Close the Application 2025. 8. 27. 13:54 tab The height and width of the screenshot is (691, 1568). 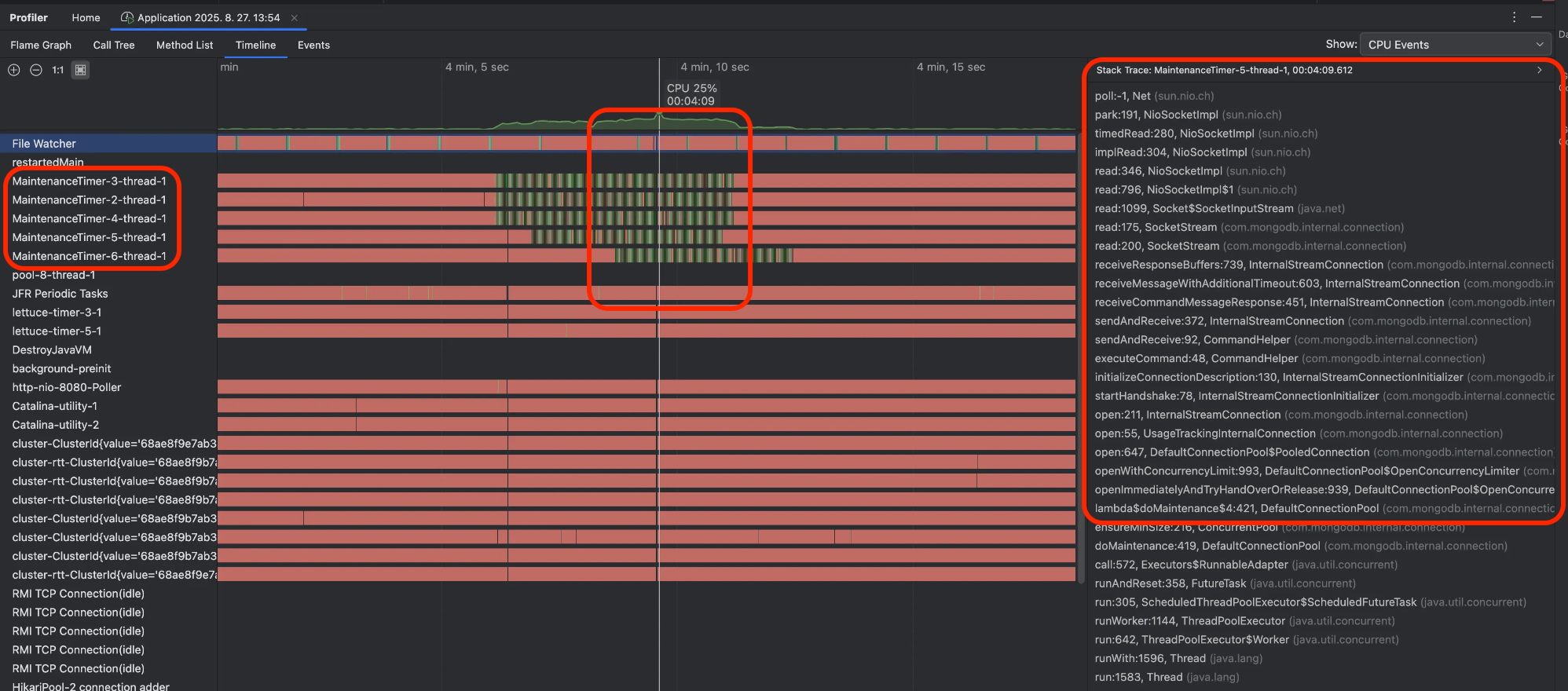click(295, 18)
